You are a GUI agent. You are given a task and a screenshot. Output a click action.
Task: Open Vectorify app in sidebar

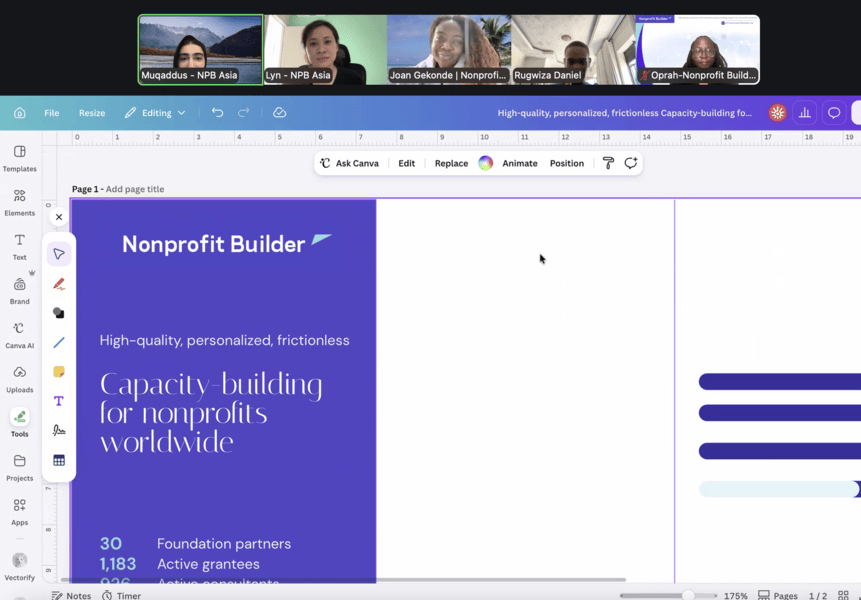click(20, 567)
